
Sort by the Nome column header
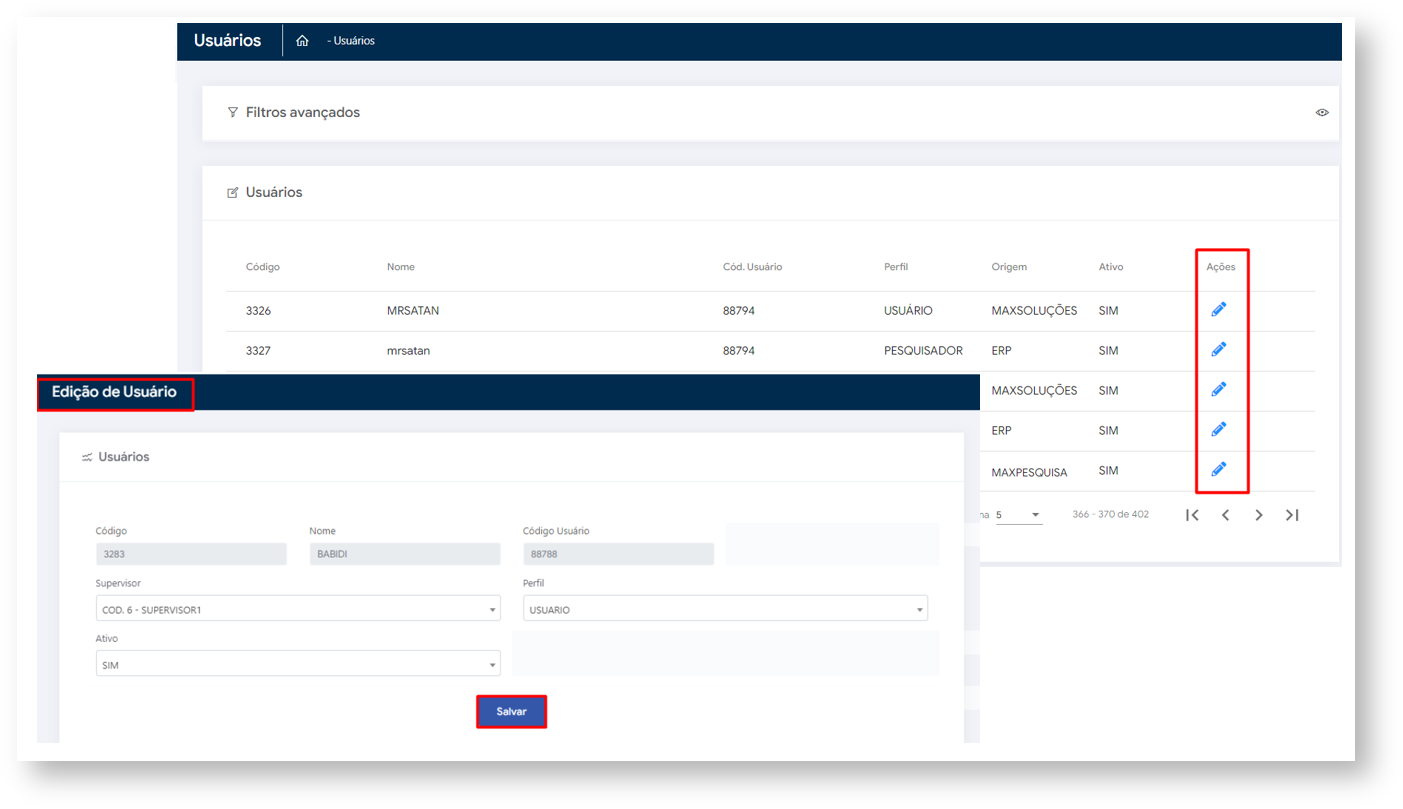[400, 267]
